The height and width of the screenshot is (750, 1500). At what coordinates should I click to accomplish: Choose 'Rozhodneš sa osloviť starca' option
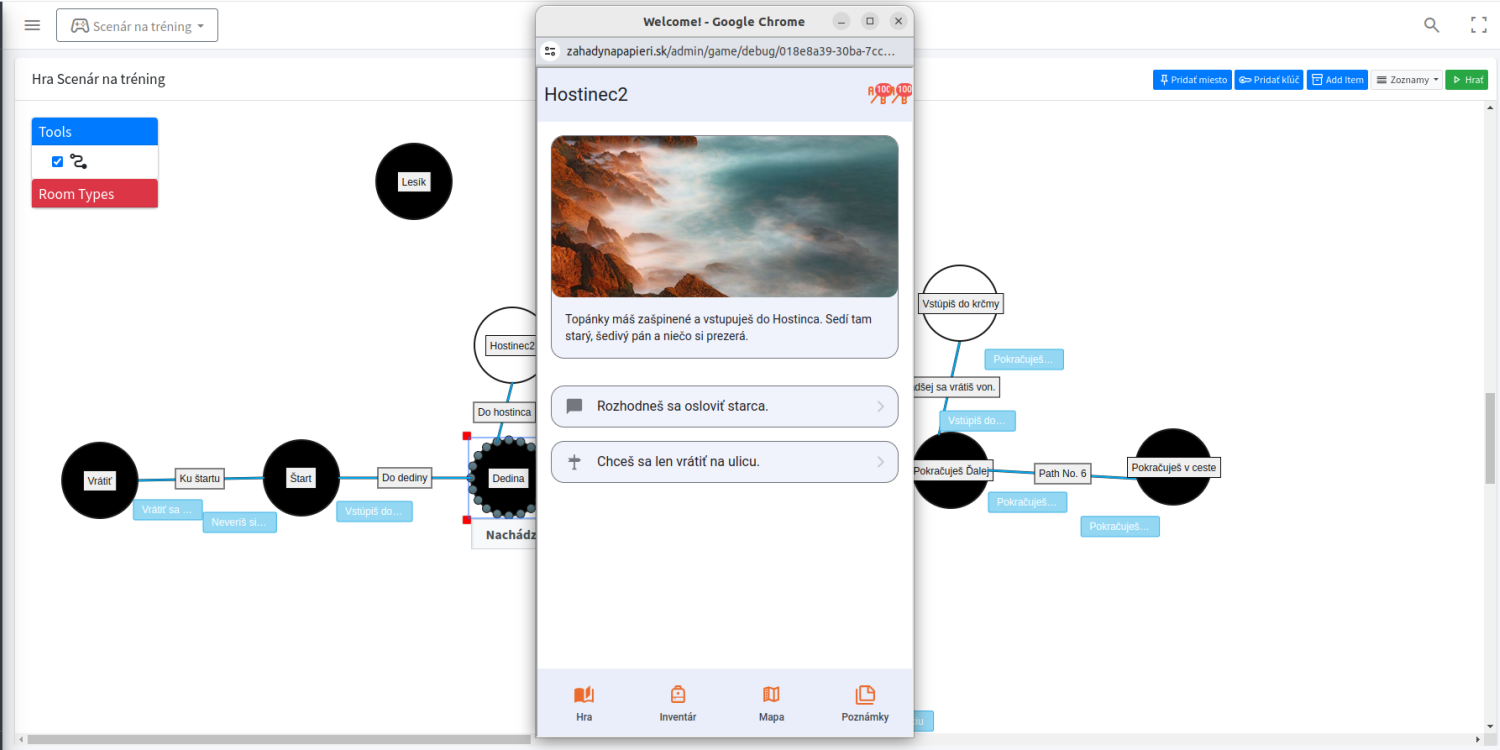(724, 406)
